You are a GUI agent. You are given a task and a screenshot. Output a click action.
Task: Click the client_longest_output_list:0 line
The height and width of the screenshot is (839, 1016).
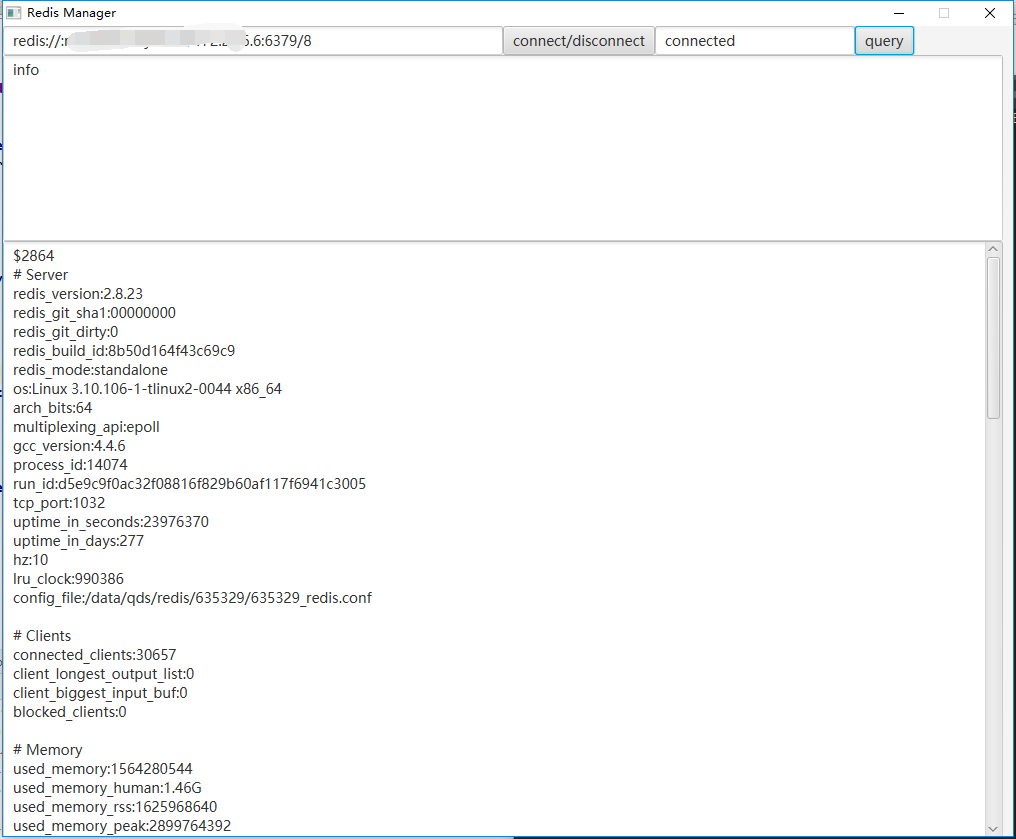[104, 674]
